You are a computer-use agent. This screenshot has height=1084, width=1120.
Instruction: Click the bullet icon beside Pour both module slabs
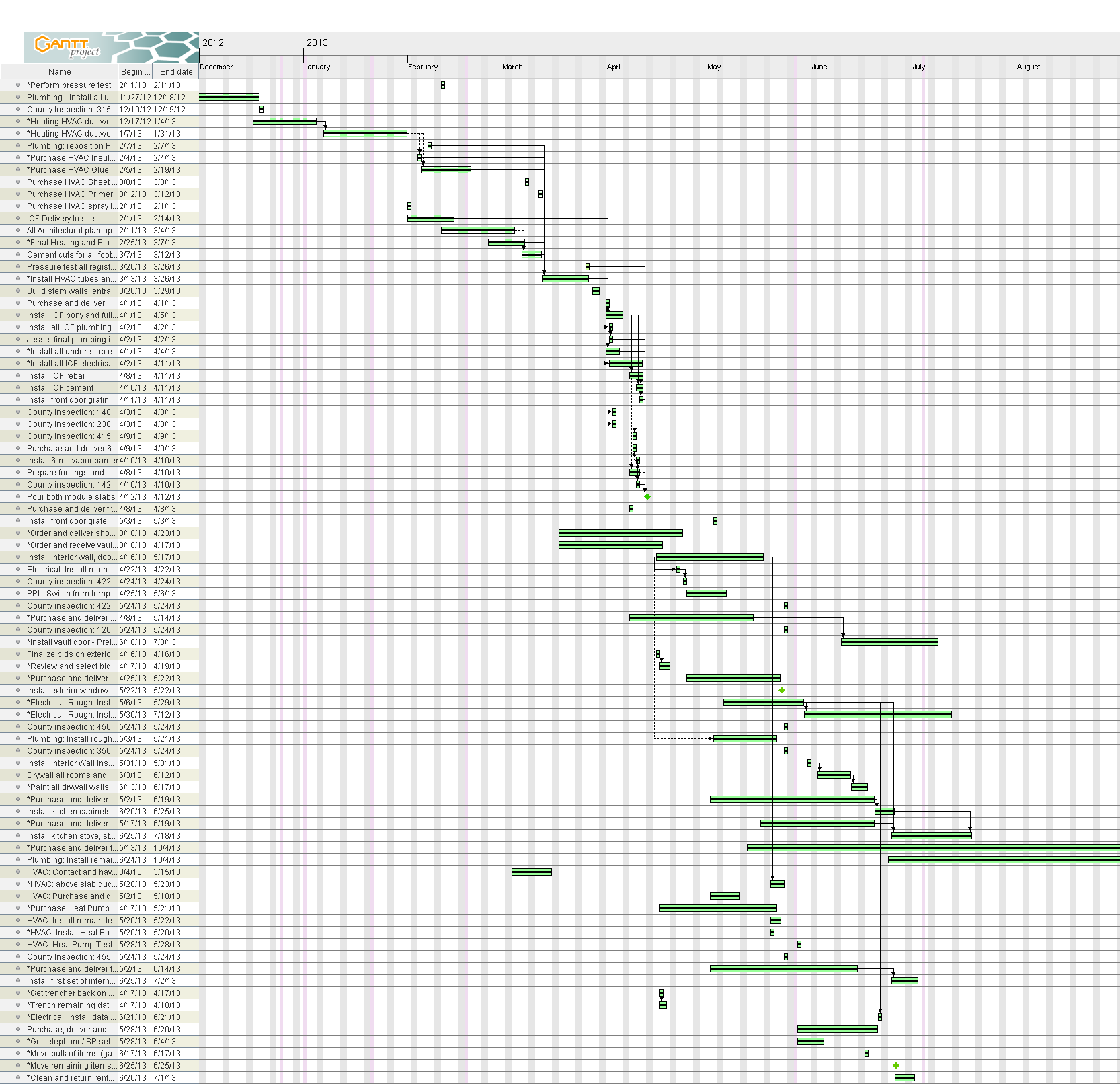pos(19,497)
